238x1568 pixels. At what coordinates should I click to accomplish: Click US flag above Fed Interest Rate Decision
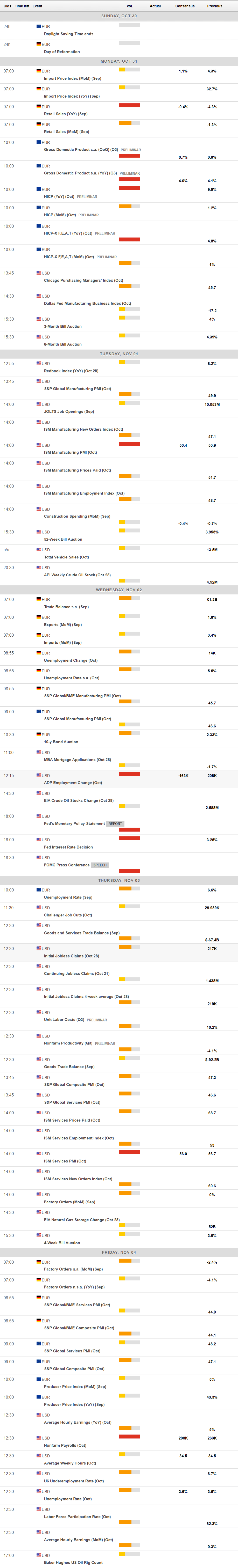point(38,840)
